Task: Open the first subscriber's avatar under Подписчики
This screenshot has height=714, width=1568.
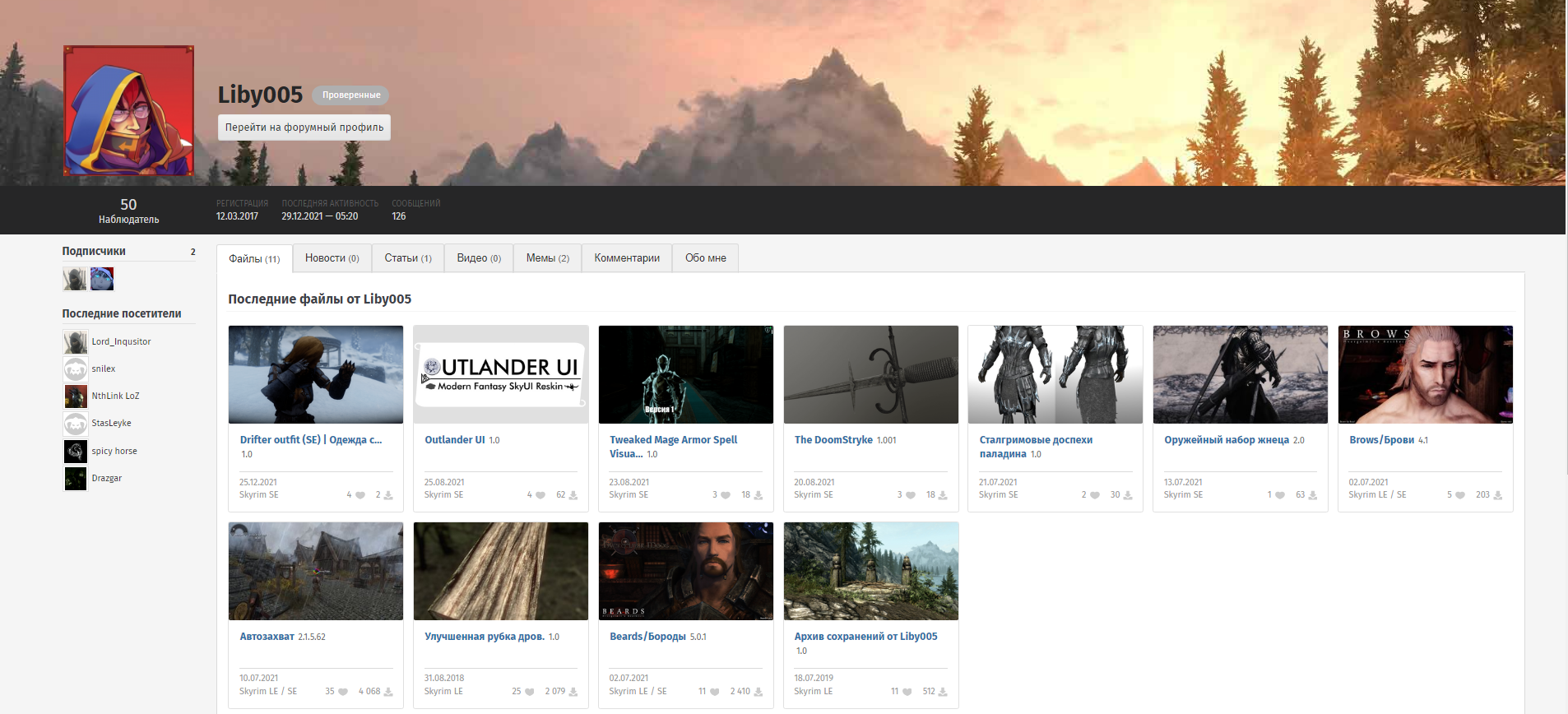Action: point(75,279)
